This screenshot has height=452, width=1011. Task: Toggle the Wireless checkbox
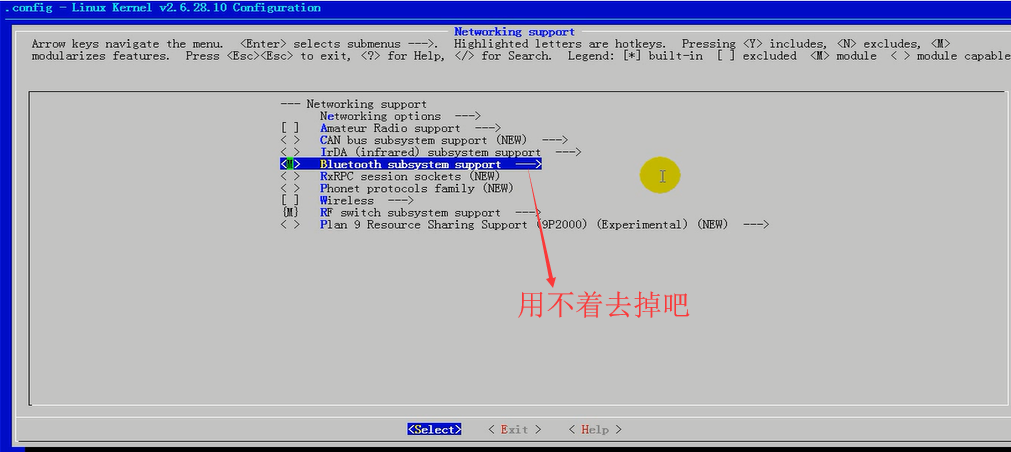pos(290,201)
